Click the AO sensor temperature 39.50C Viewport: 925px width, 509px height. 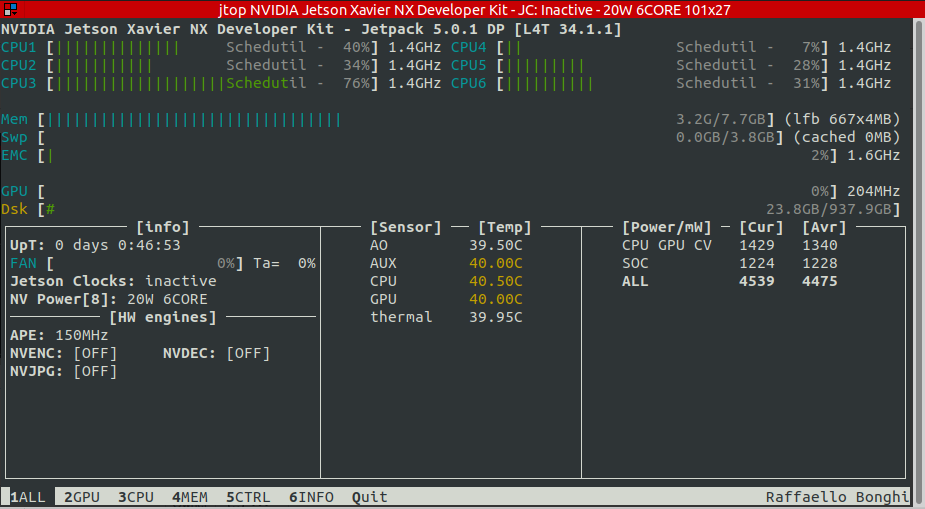pyautogui.click(x=496, y=245)
